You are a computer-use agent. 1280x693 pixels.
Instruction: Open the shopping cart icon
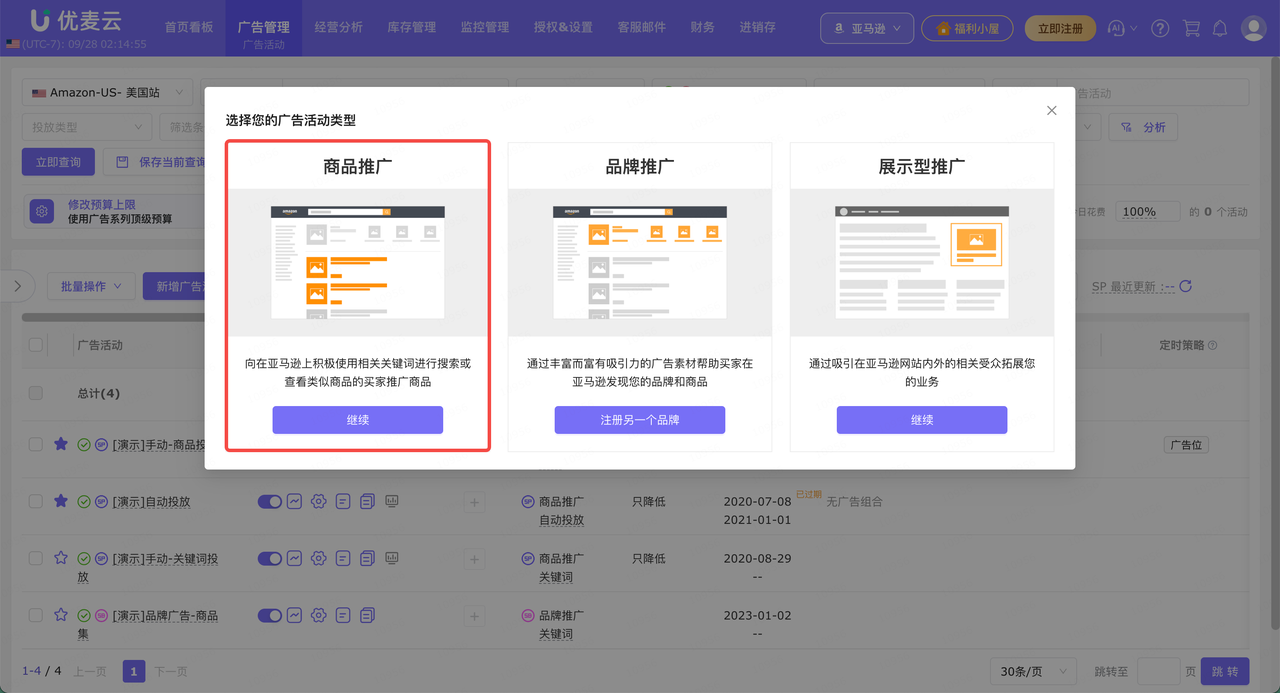(1191, 29)
